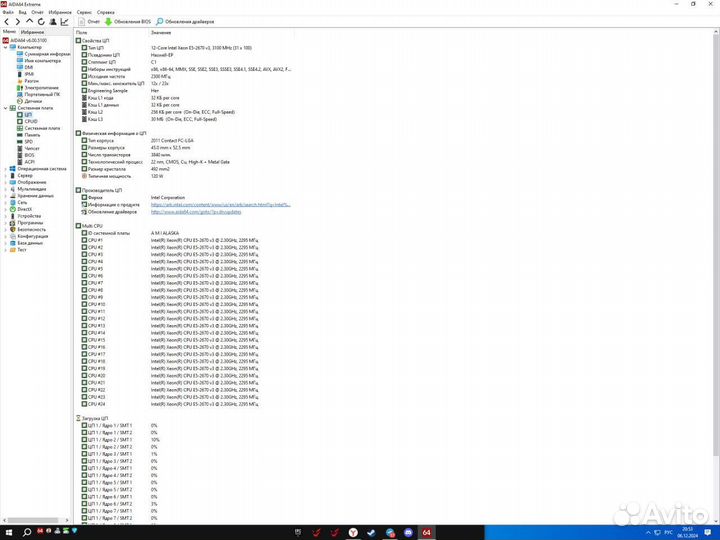Select the SPD tree item
The height and width of the screenshot is (540, 720).
click(x=25, y=141)
